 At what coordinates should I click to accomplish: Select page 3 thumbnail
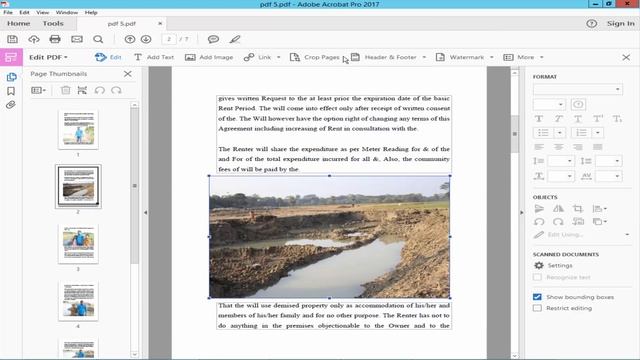tap(78, 244)
